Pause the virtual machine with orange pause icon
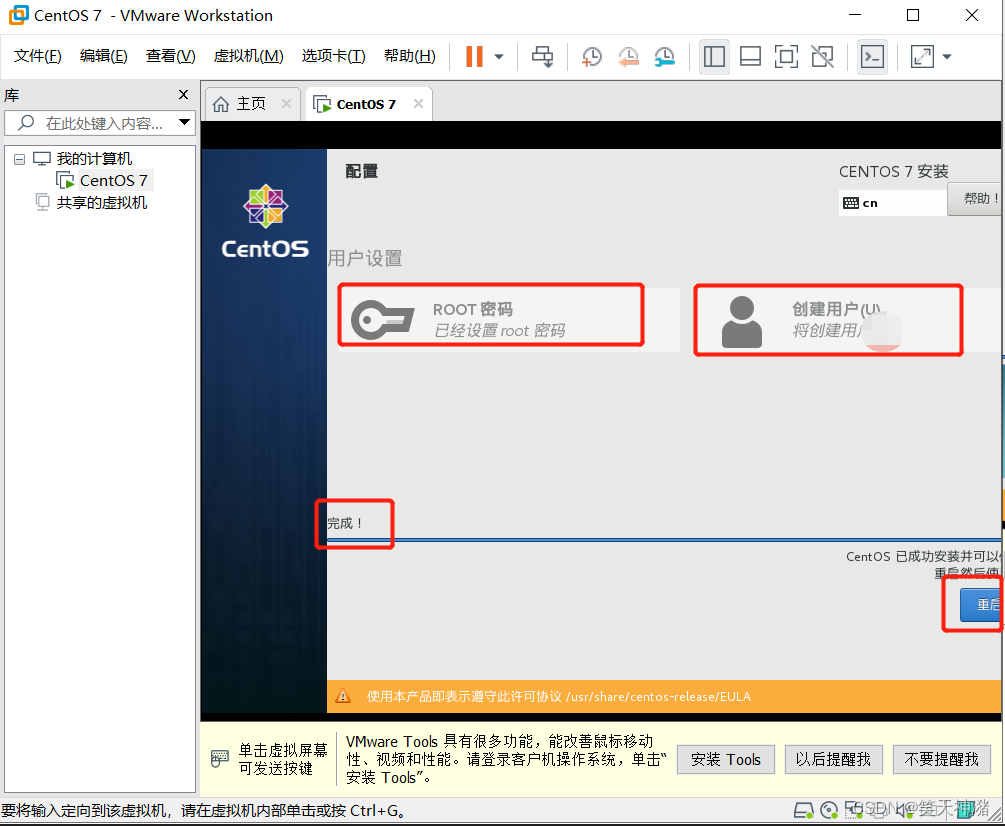The image size is (1005, 826). pos(474,56)
